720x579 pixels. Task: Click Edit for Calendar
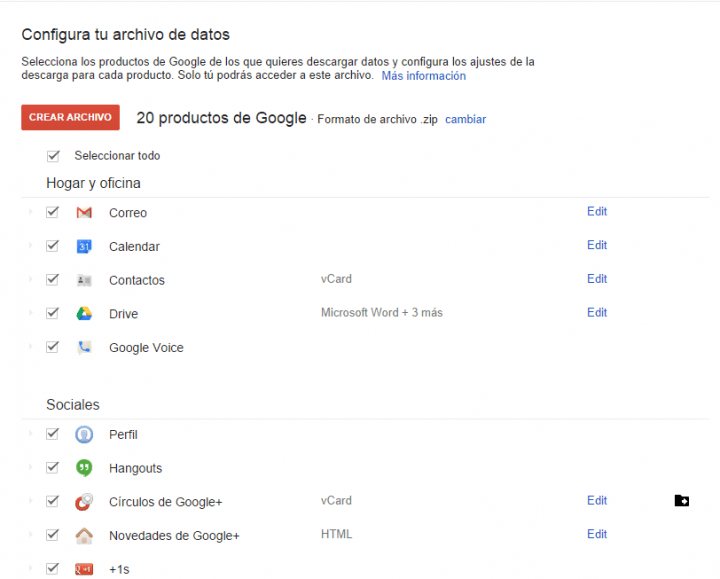click(597, 245)
